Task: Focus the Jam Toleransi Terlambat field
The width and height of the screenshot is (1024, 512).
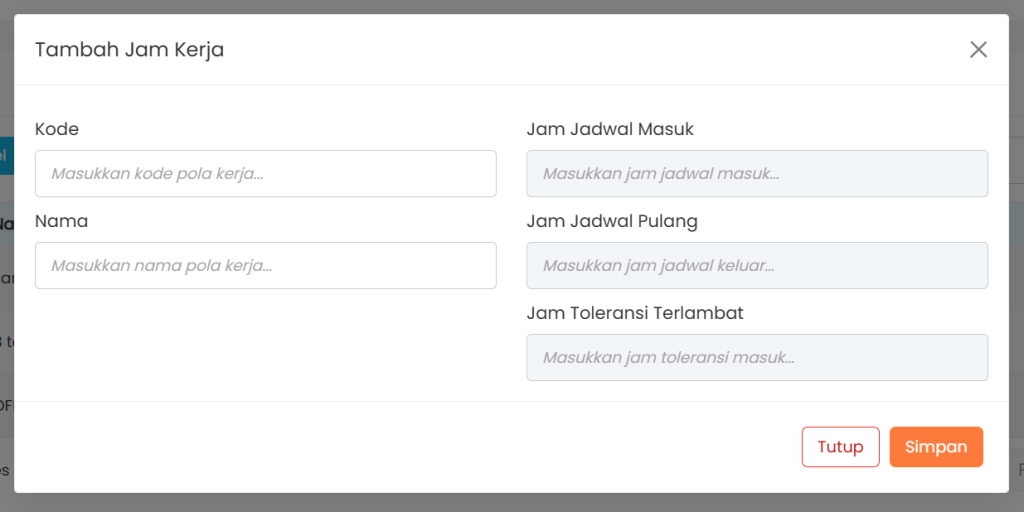Action: (x=757, y=358)
